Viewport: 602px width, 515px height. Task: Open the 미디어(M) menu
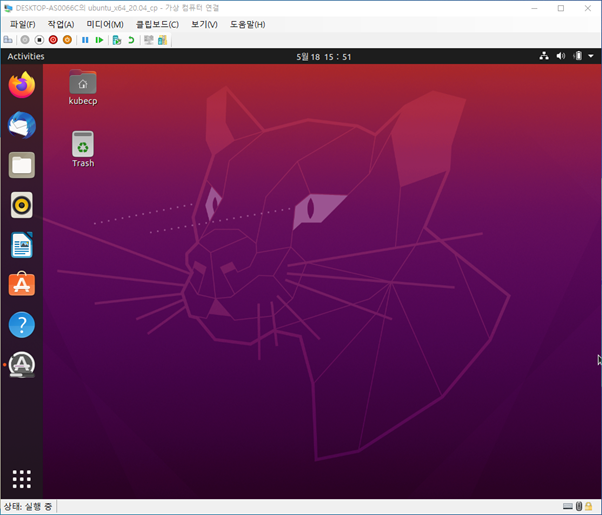click(105, 25)
